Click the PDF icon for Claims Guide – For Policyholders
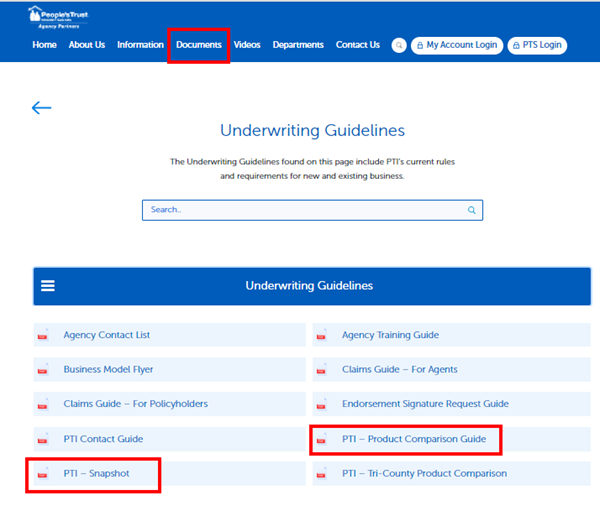The height and width of the screenshot is (511, 600). click(43, 404)
